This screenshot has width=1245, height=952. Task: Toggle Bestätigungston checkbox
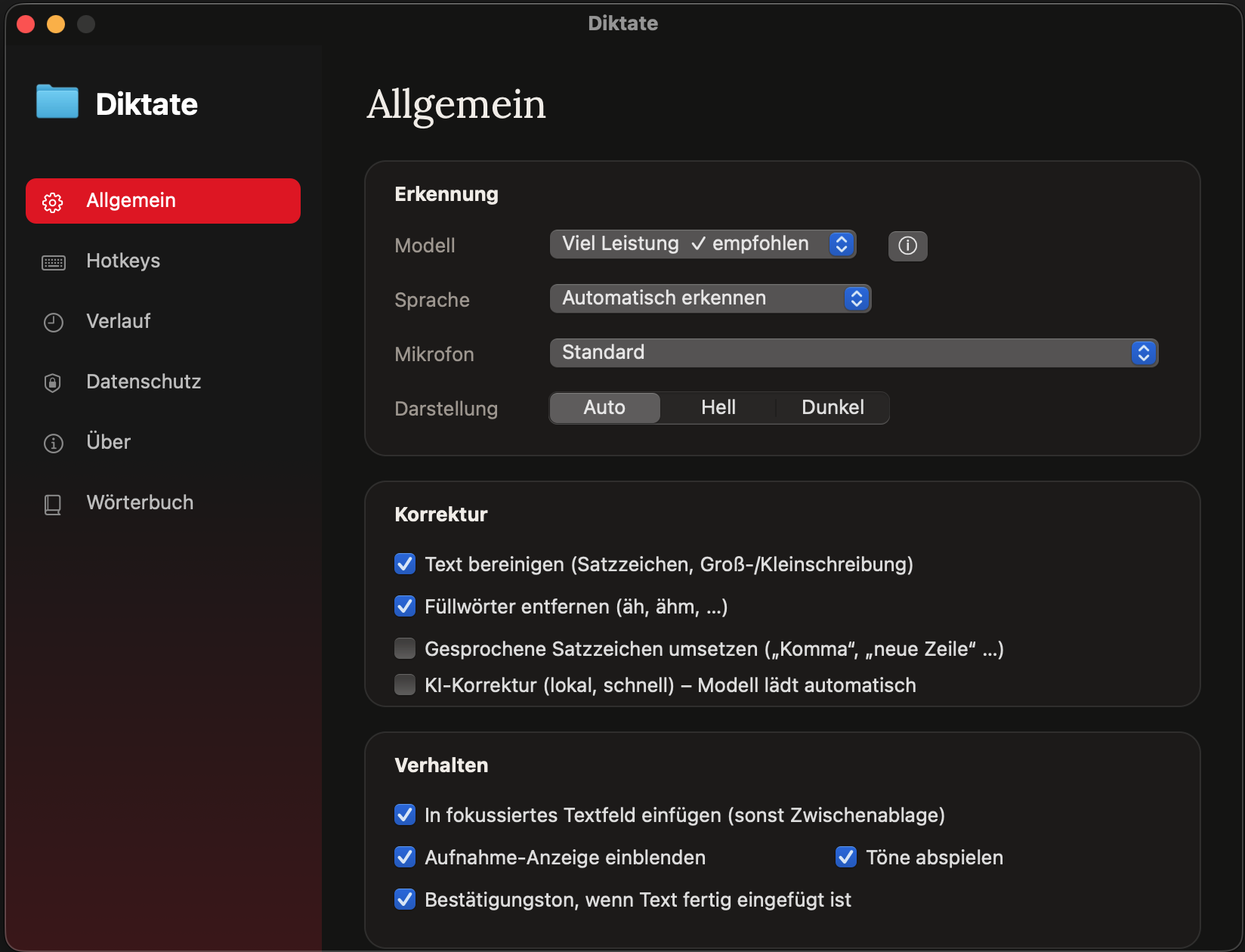click(x=405, y=899)
